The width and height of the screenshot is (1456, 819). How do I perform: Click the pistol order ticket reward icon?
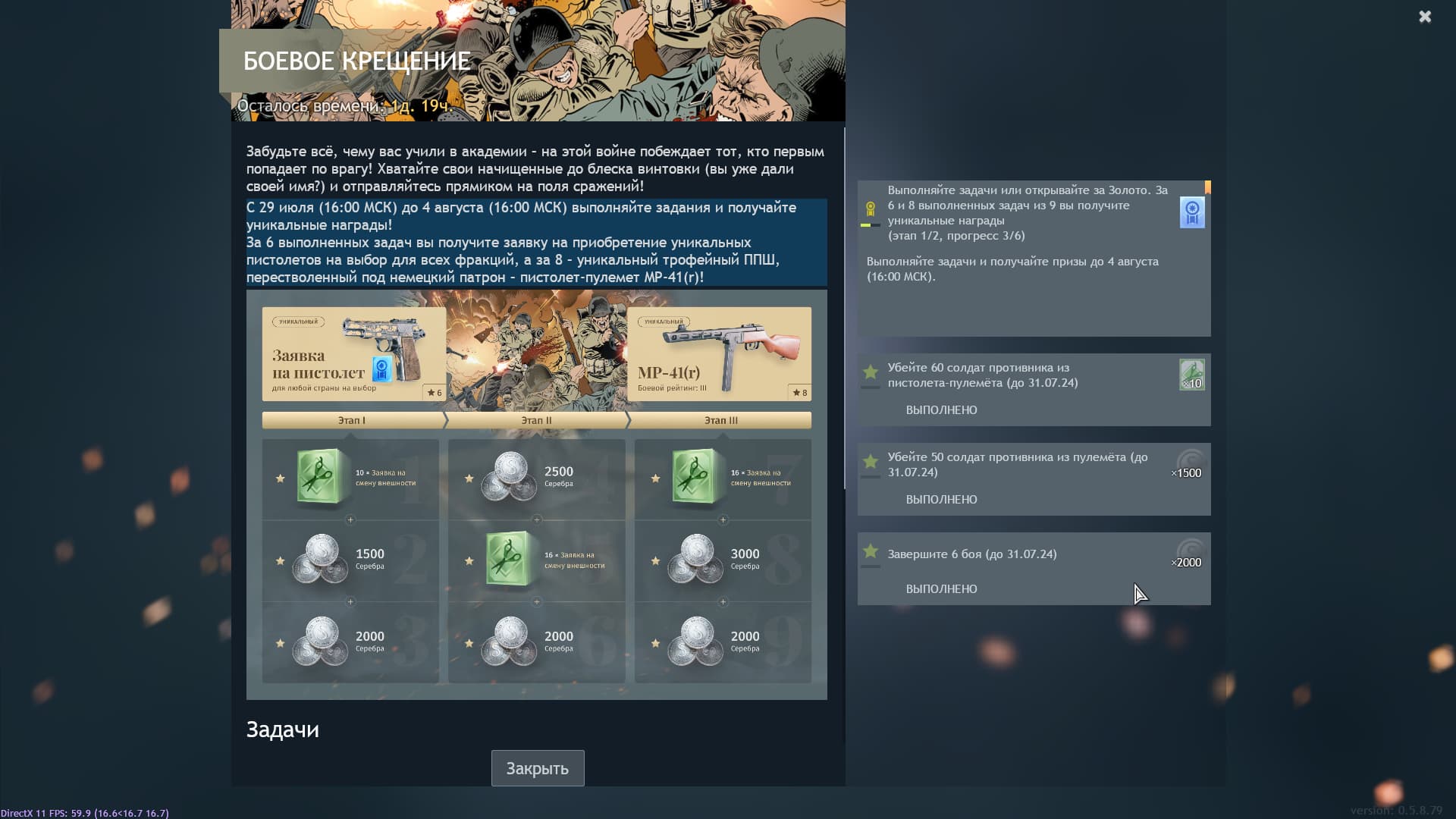pos(1191,212)
